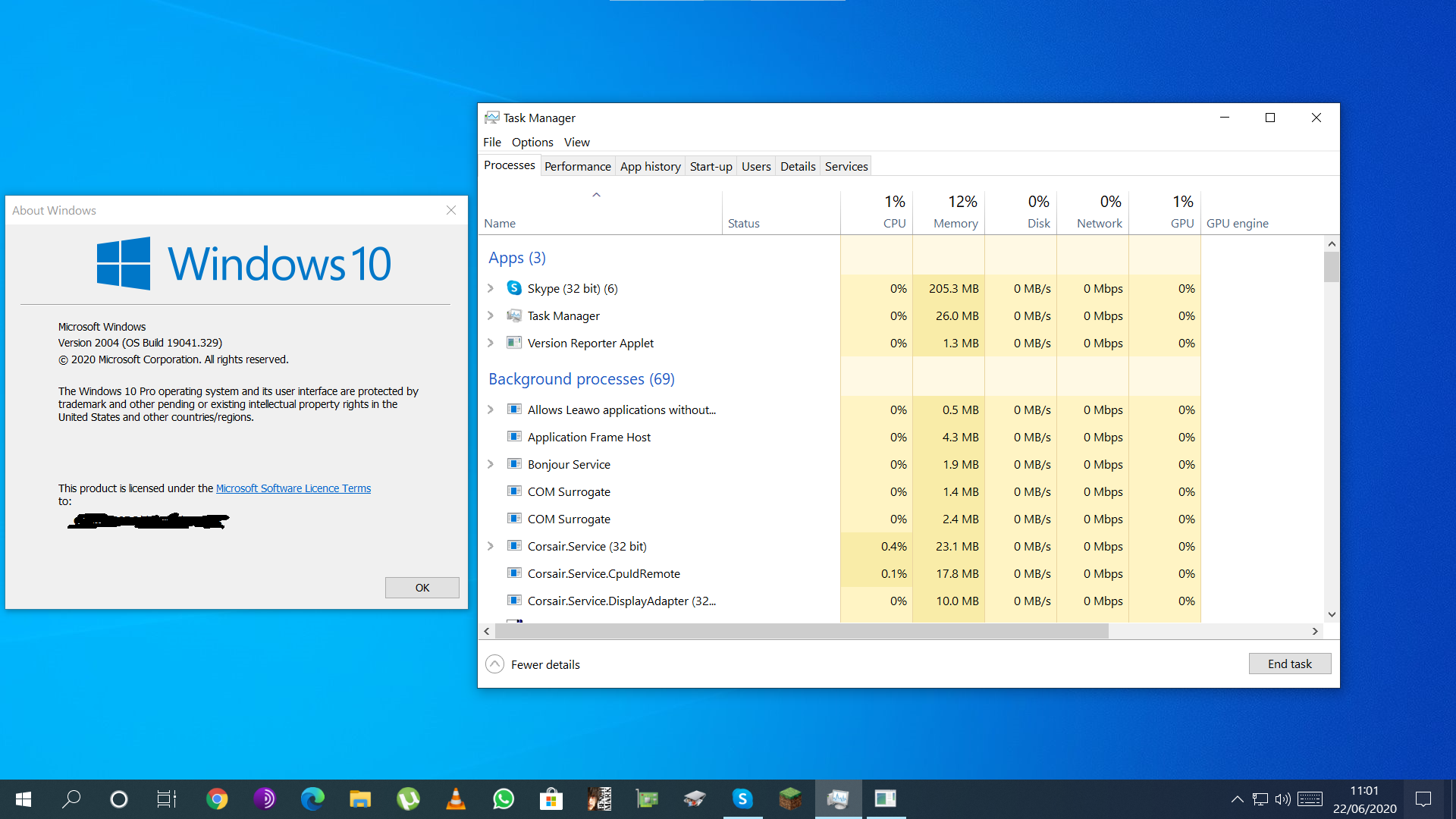
Task: Switch to Skype on the taskbar
Action: point(742,799)
